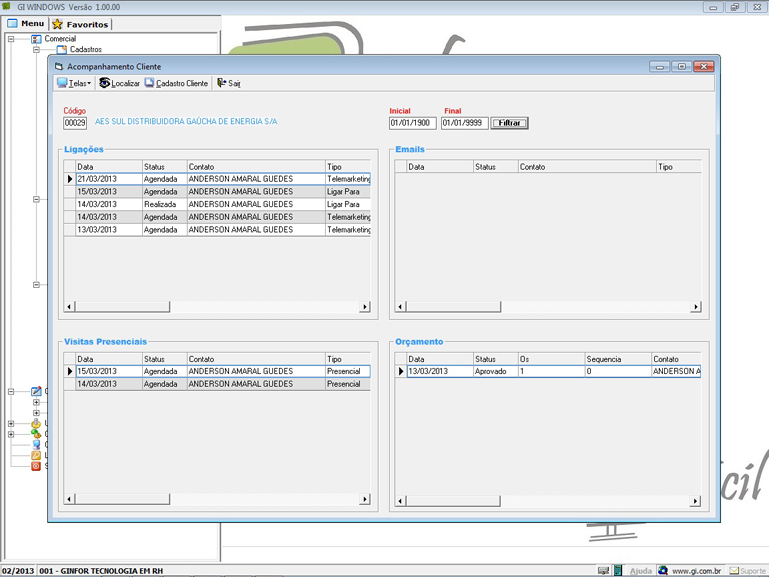Click the Final date field
Screen dimensions: 769x577
(x=464, y=123)
